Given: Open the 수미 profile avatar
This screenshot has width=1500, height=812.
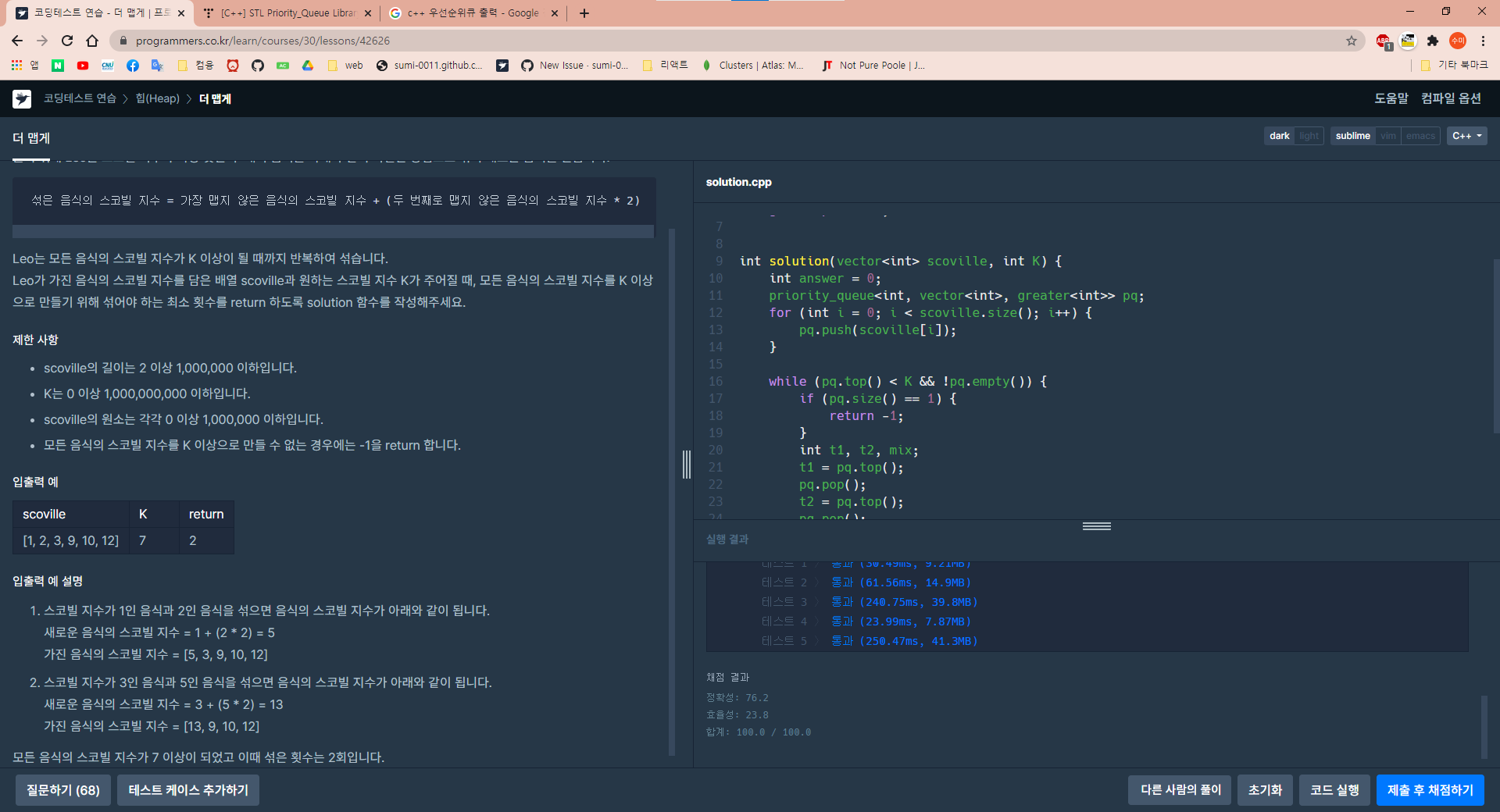Looking at the screenshot, I should pos(1458,41).
